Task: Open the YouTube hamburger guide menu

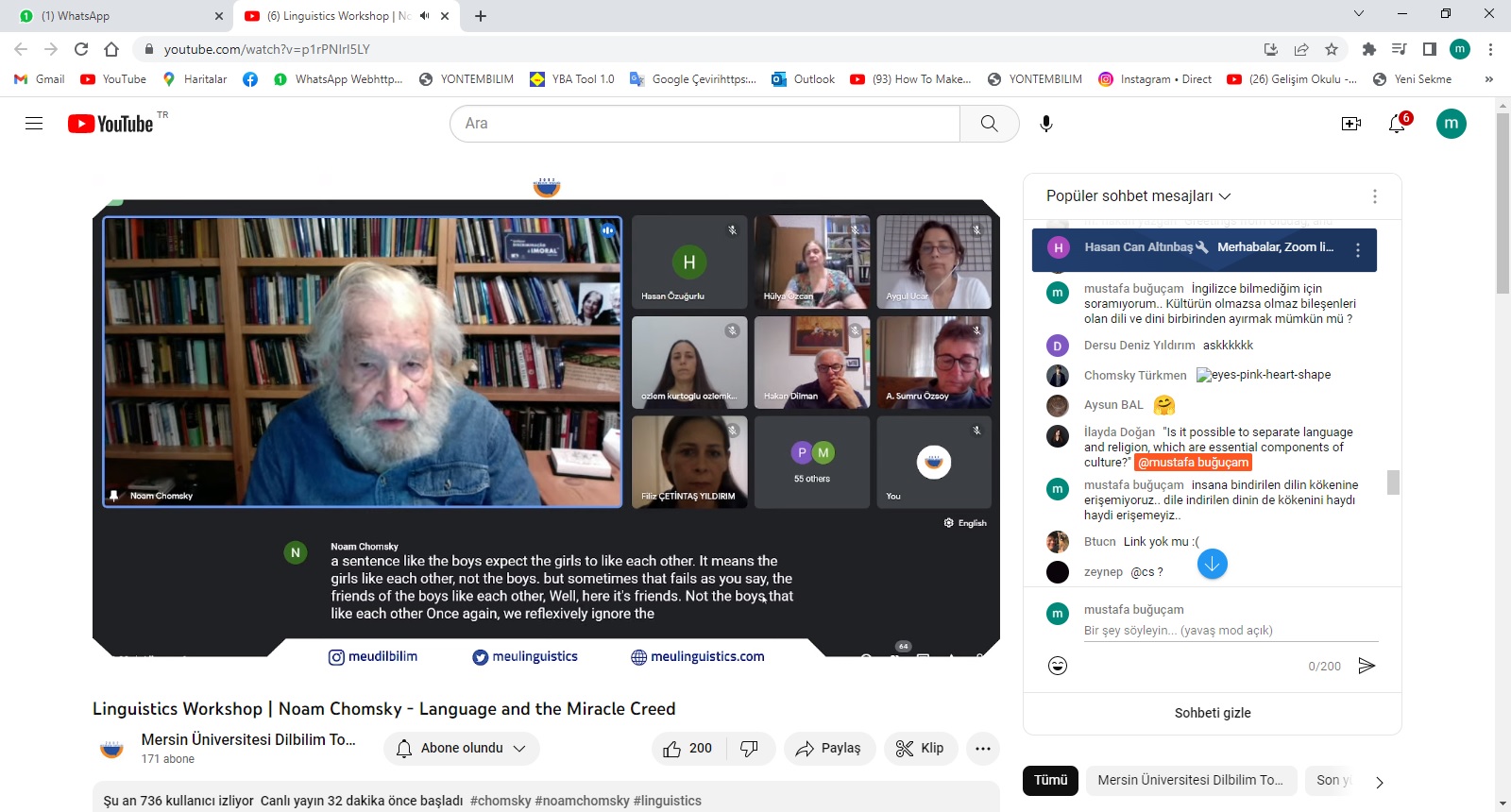Action: pyautogui.click(x=34, y=124)
